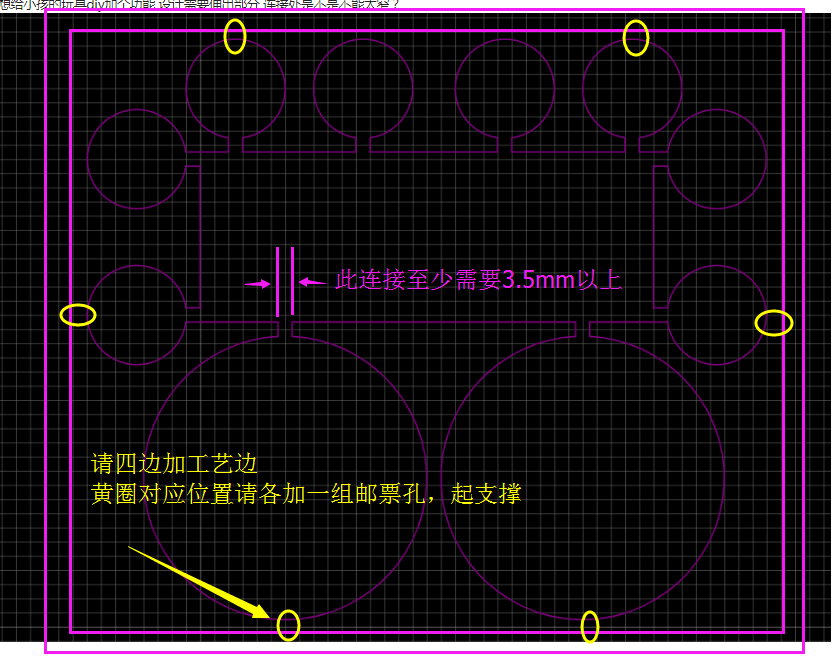Select the large yellow diagonal arrow
This screenshot has width=840, height=667.
pyautogui.click(x=198, y=581)
